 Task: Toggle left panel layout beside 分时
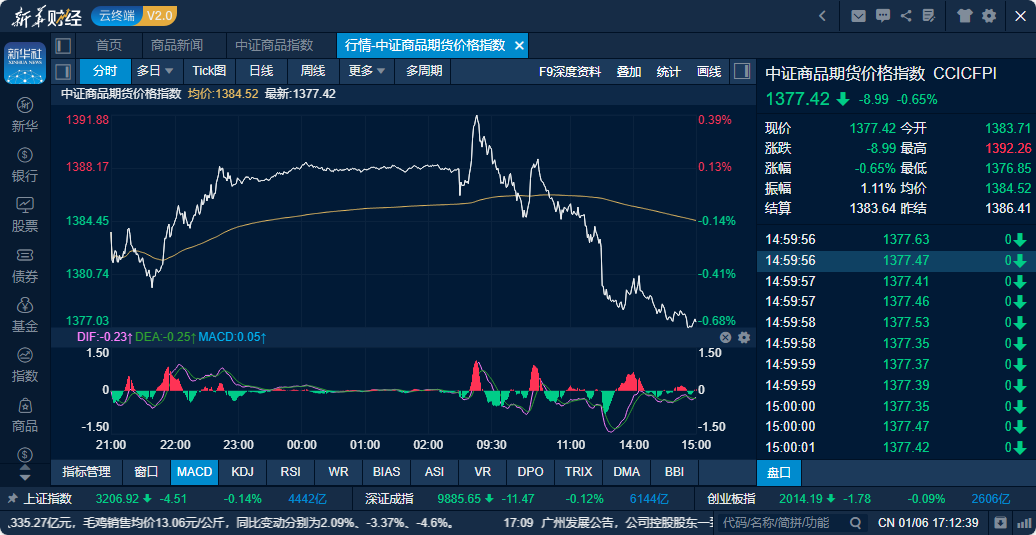[x=63, y=71]
